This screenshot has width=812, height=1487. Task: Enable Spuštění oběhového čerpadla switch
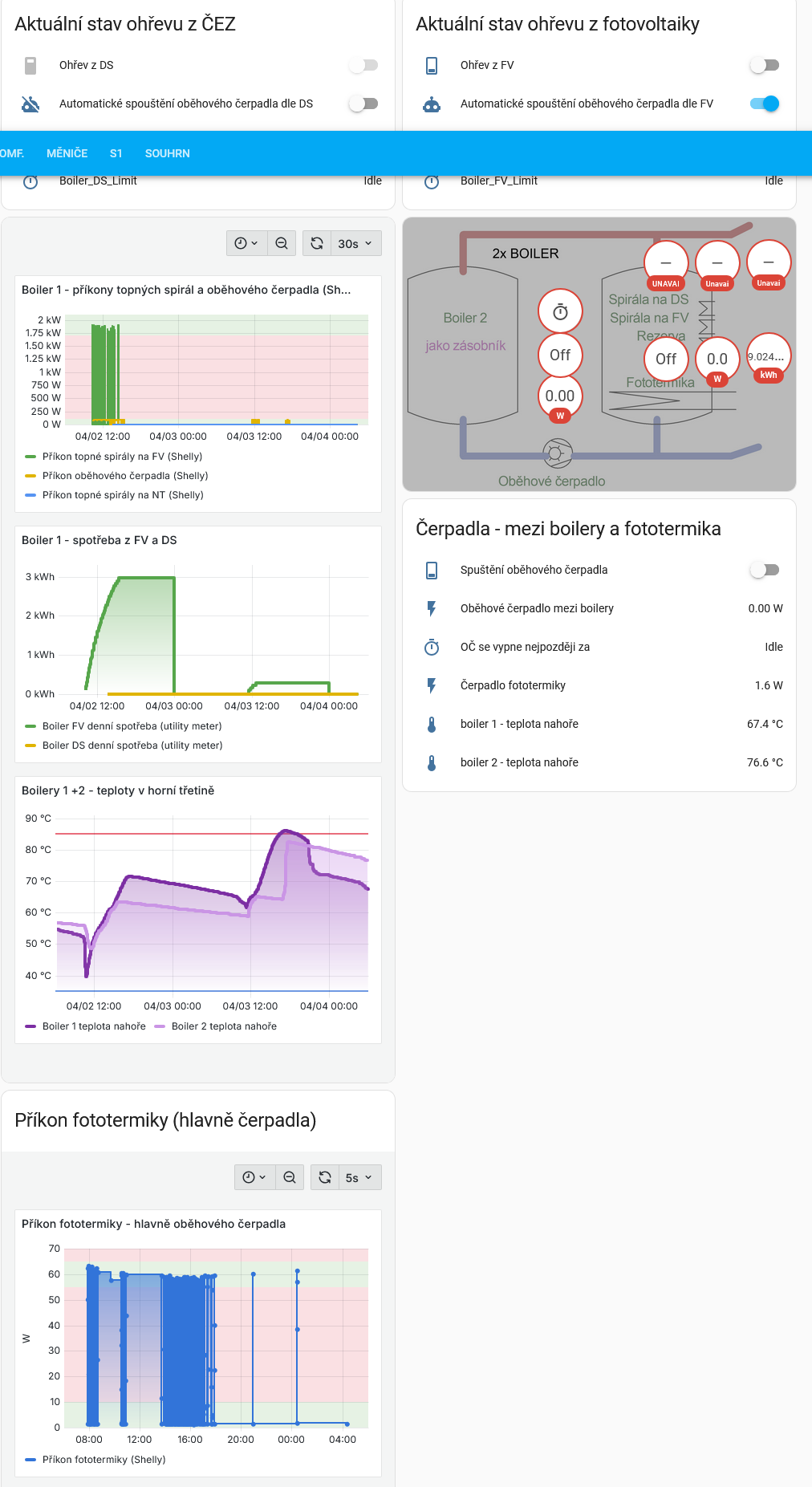coord(765,570)
